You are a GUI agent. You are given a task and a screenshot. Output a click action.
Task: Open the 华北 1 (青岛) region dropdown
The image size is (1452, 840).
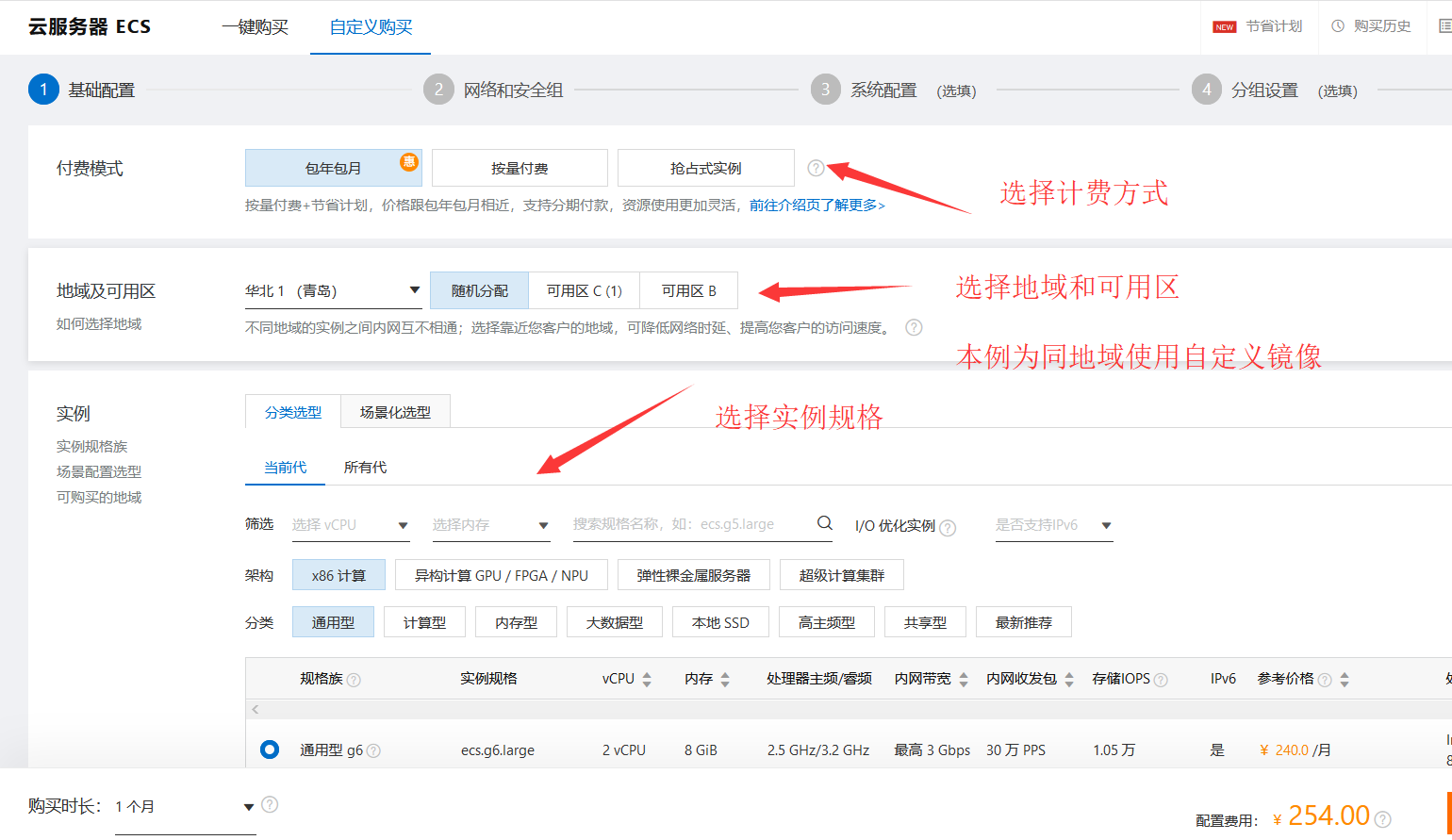pyautogui.click(x=333, y=290)
